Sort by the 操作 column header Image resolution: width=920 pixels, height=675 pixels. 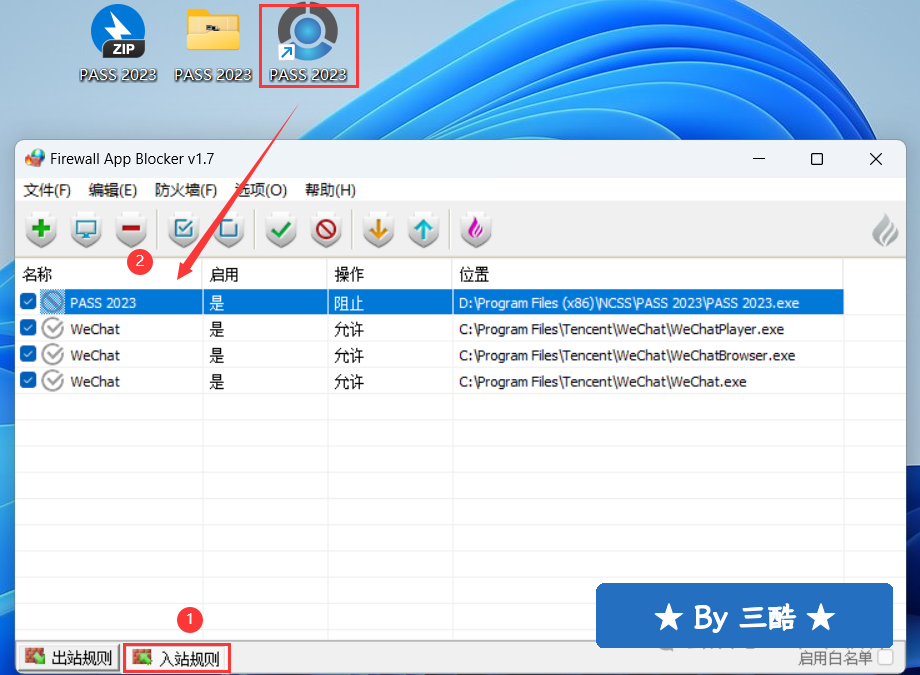coord(390,274)
